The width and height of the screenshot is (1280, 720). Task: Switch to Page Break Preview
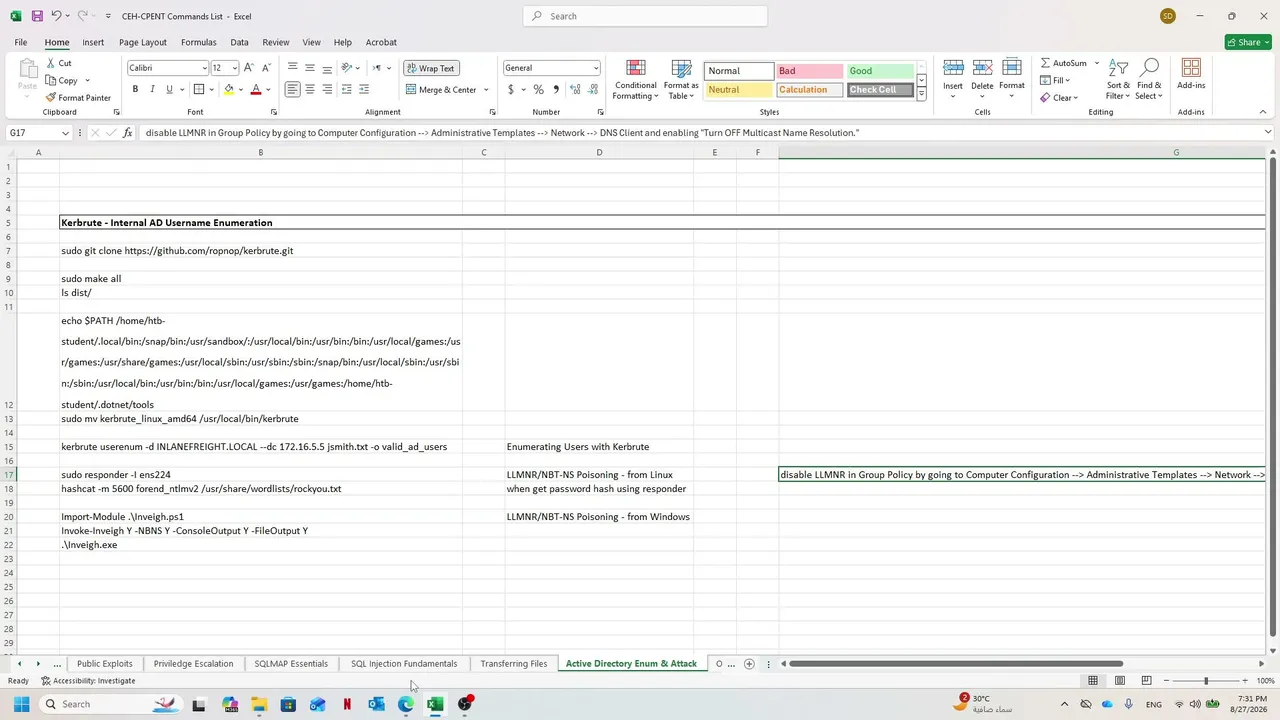click(1146, 681)
